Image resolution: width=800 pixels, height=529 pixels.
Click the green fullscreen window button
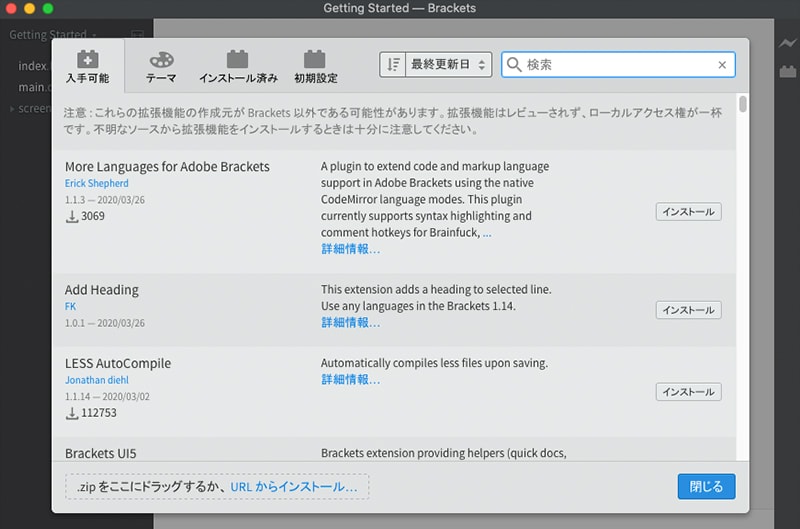coord(48,8)
